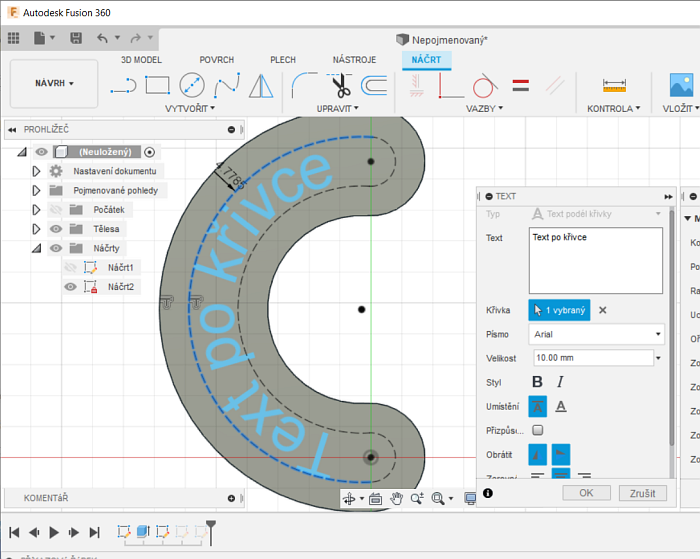Hide the Náčrt2 sketch visibility
This screenshot has height=559, width=700.
coord(70,287)
